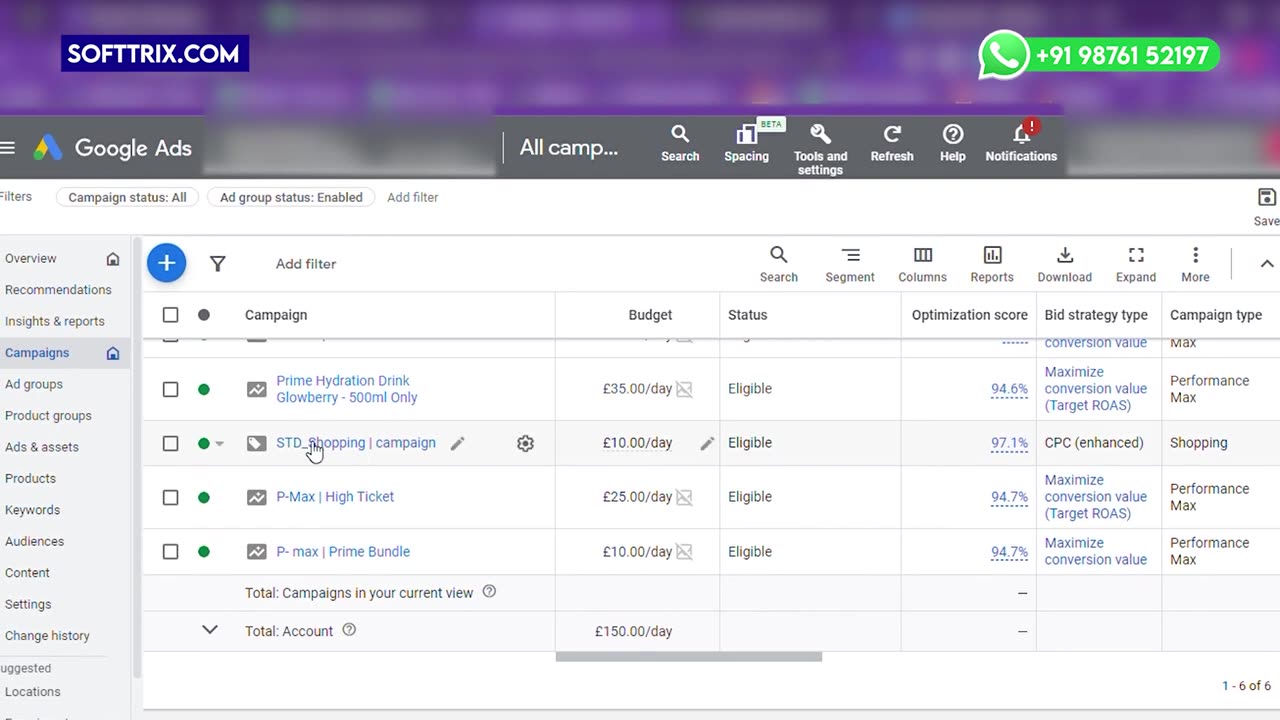Open STD_Shopping campaign settings gear
The image size is (1280, 720).
(x=525, y=443)
